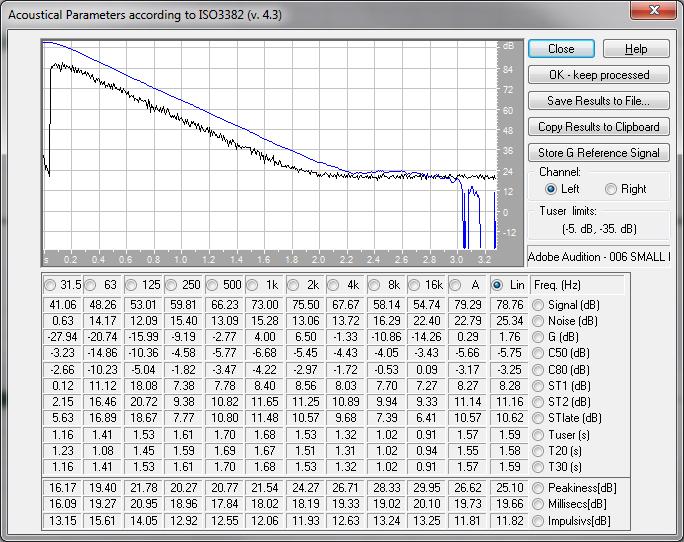Select the Lin band radio button
Image resolution: width=684 pixels, height=542 pixels.
point(496,285)
